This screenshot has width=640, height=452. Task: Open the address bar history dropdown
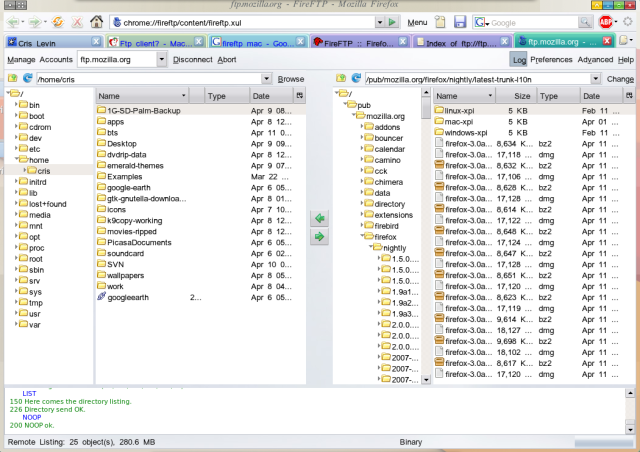380,22
